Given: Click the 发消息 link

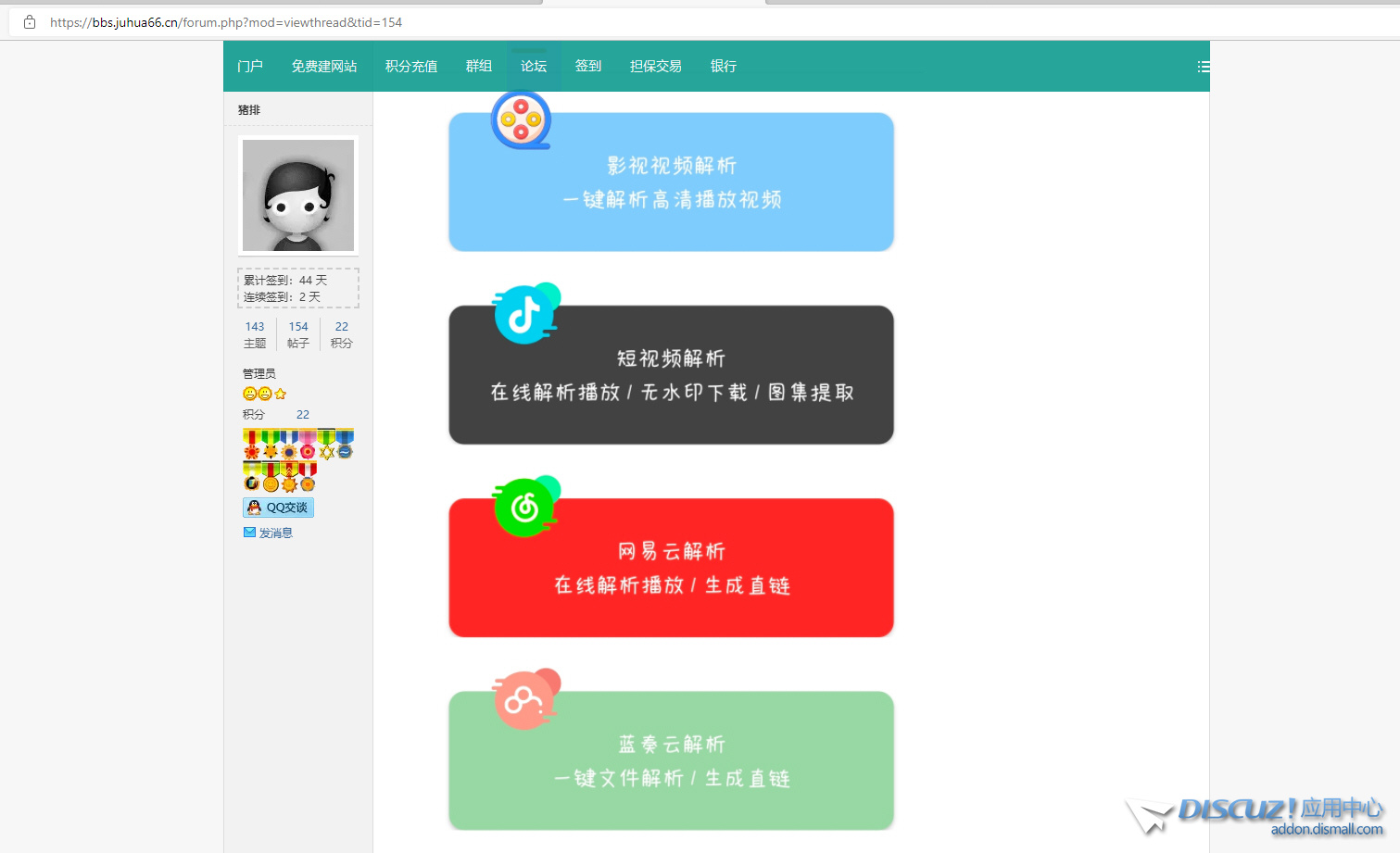Looking at the screenshot, I should pyautogui.click(x=276, y=533).
